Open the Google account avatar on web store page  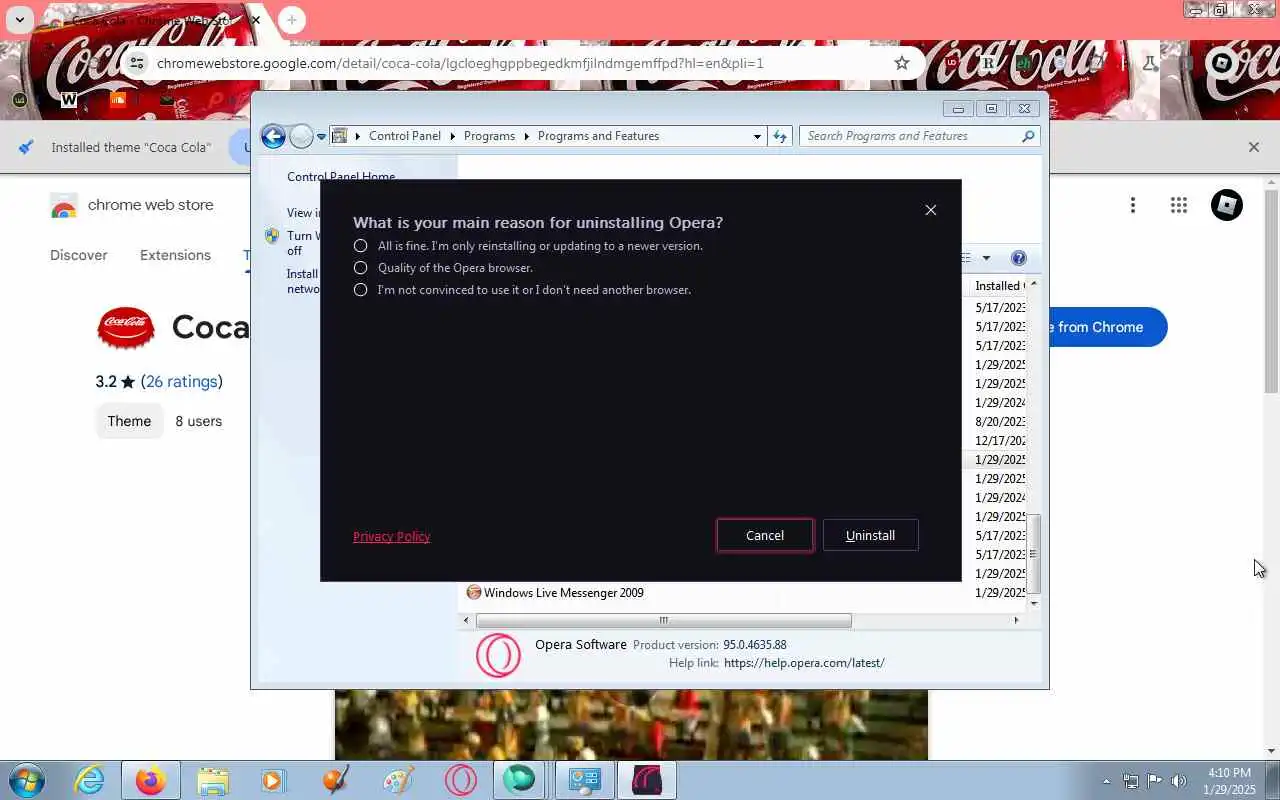(x=1227, y=205)
